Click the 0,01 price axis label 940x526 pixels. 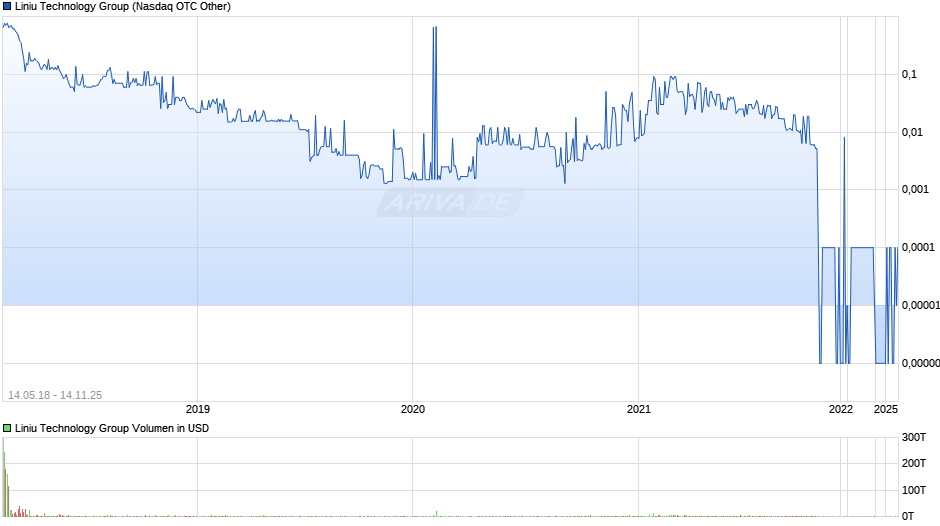912,132
